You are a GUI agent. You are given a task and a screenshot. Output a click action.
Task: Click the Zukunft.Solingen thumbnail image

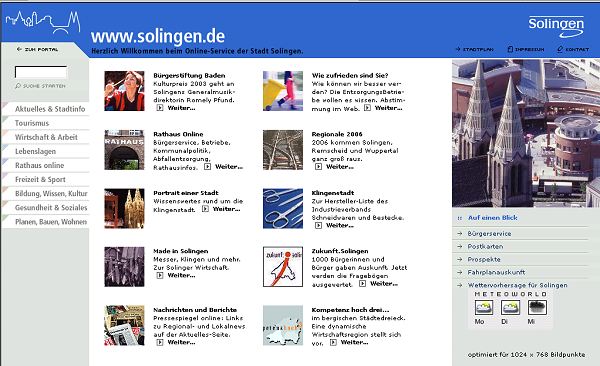point(283,266)
